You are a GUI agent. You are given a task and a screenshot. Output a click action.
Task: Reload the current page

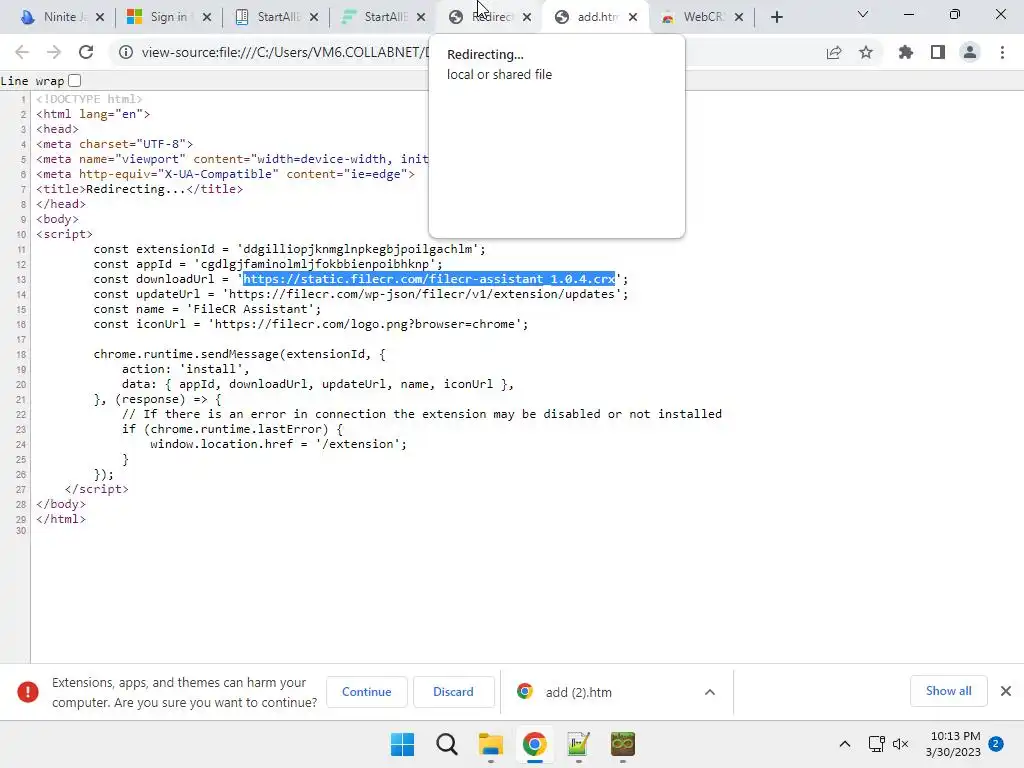pyautogui.click(x=86, y=52)
